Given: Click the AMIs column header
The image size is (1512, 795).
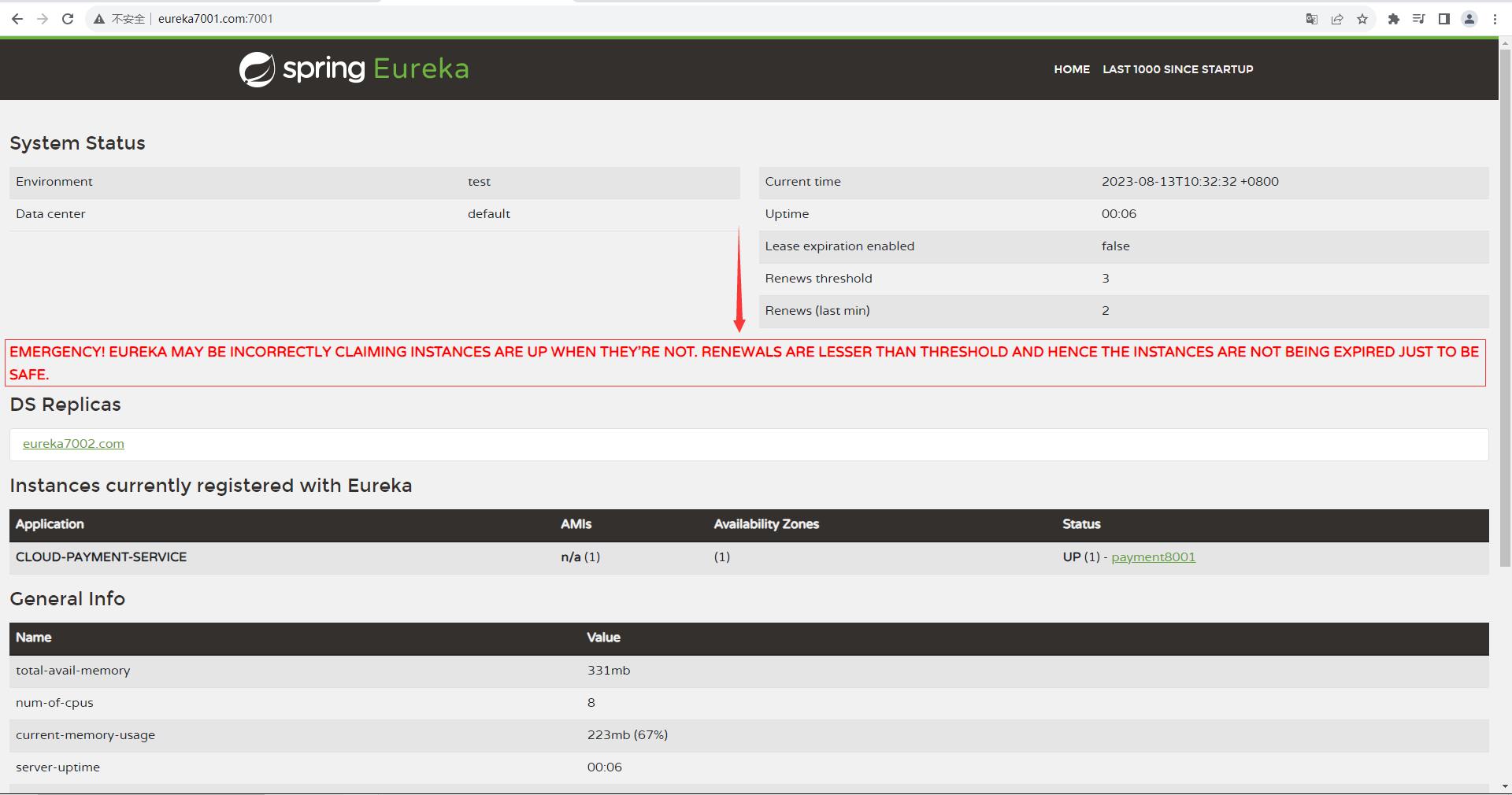Looking at the screenshot, I should (x=576, y=524).
